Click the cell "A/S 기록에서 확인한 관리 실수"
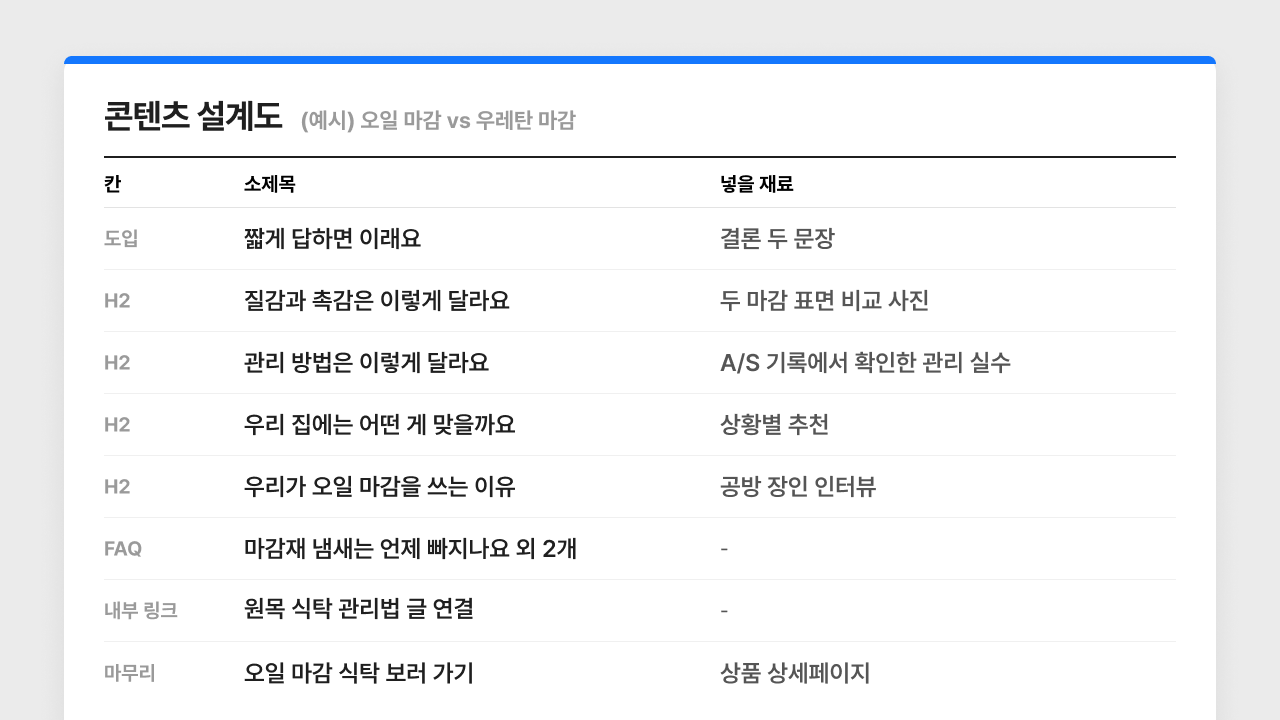Viewport: 1280px width, 720px height. click(x=866, y=363)
